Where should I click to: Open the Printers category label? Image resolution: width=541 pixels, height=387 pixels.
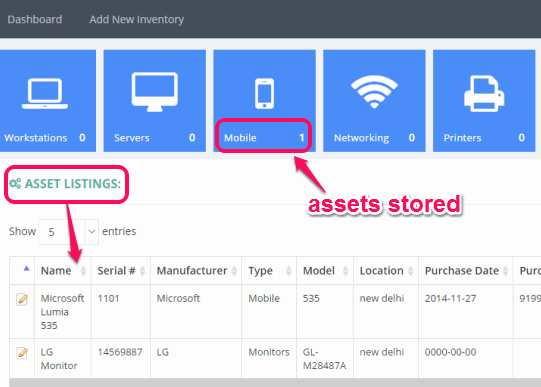tap(462, 138)
